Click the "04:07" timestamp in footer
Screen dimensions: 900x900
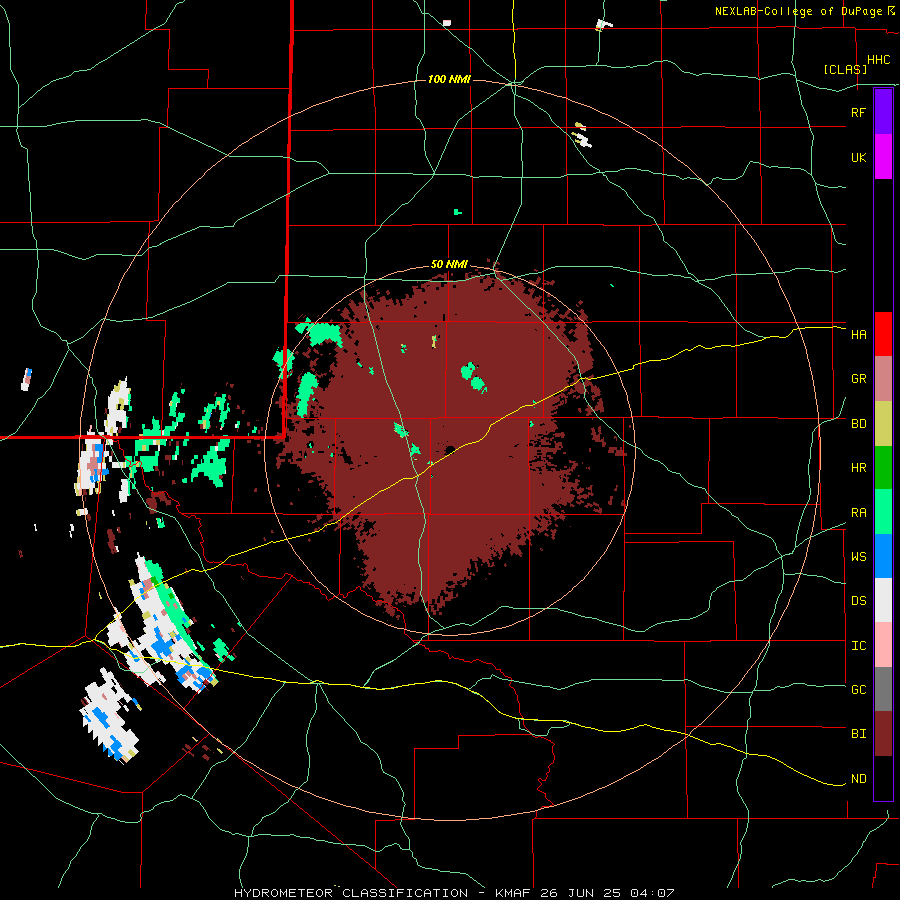(x=651, y=893)
